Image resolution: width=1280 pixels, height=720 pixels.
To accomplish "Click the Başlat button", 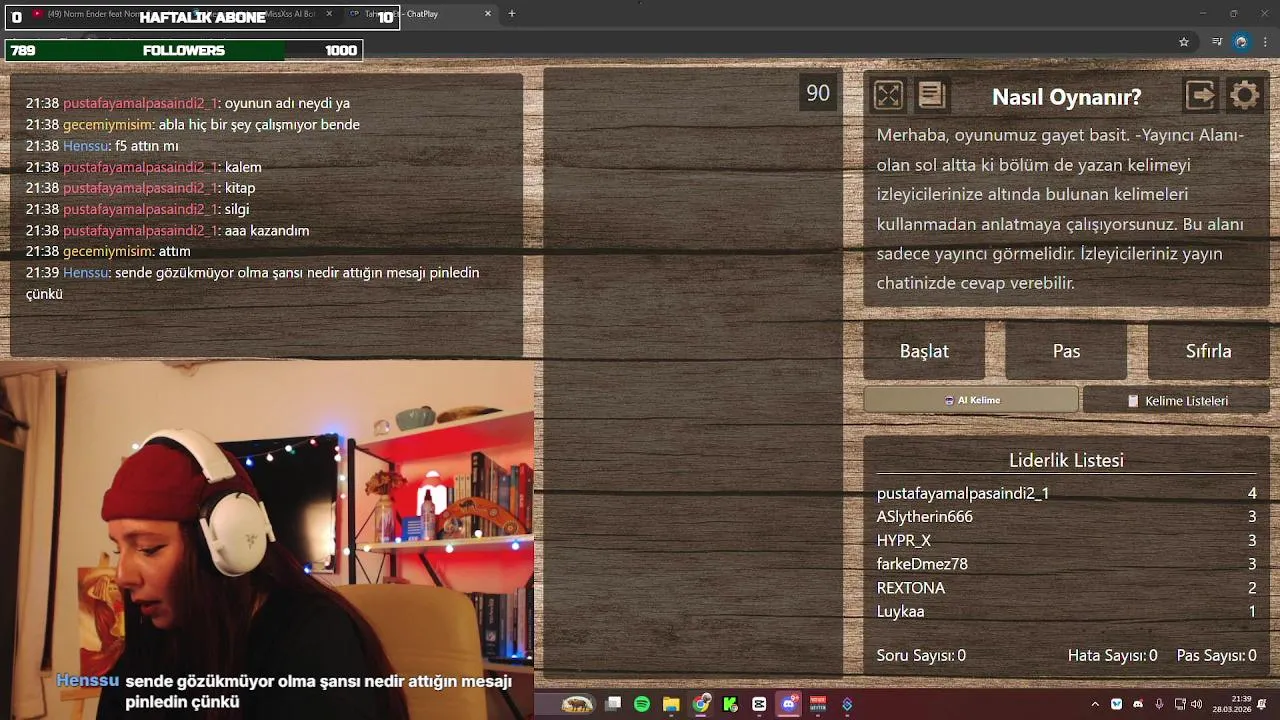I will coord(924,351).
